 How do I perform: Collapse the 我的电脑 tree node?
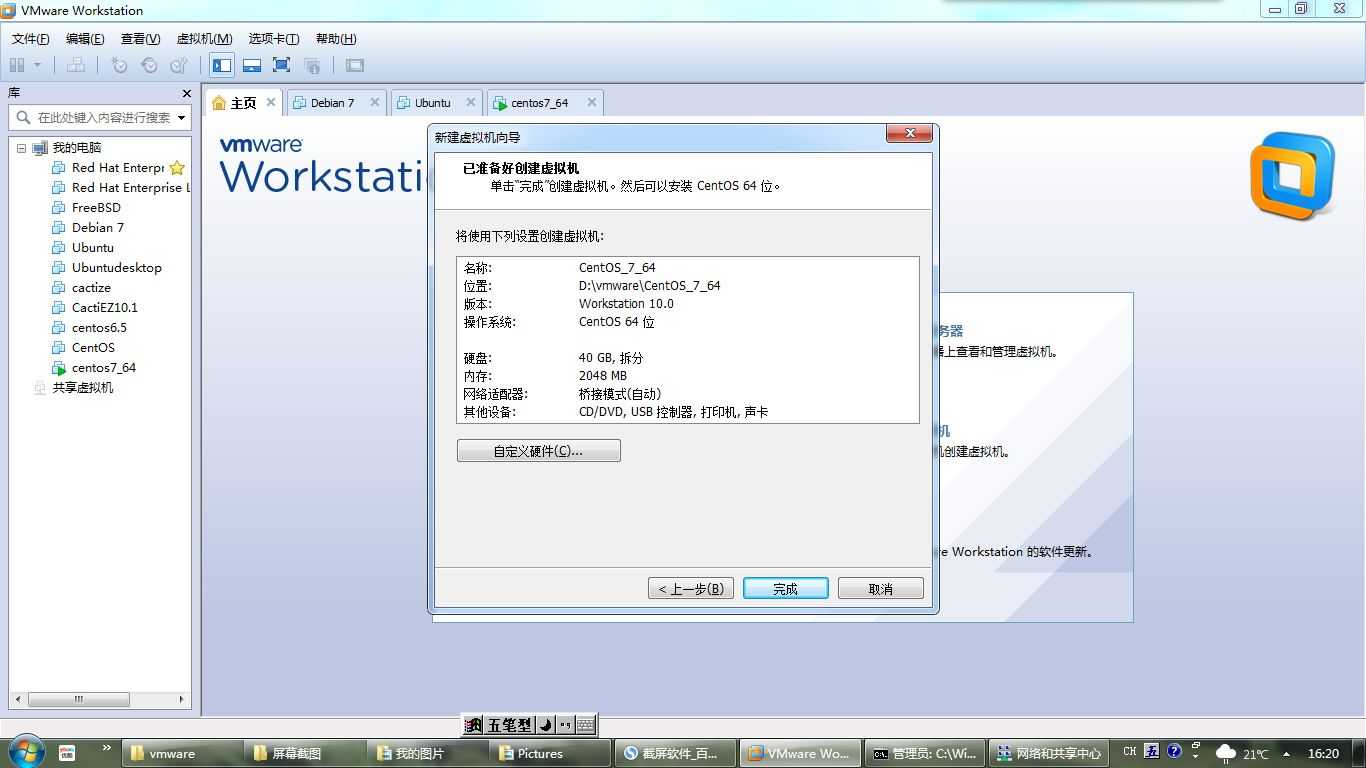(x=21, y=148)
